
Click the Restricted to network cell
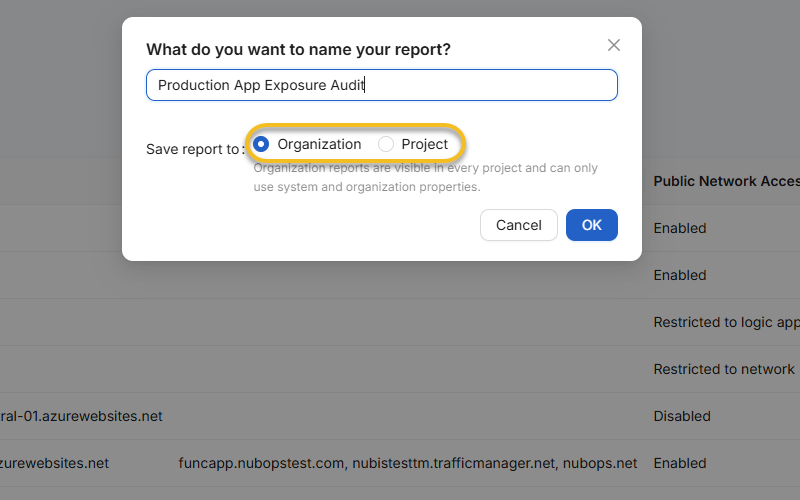click(724, 369)
